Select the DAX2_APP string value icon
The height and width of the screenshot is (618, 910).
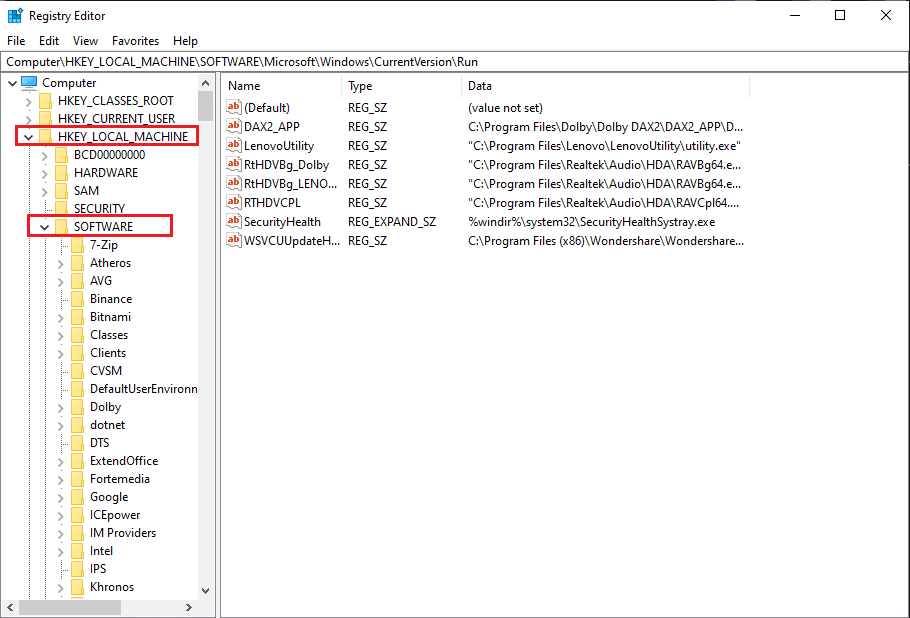click(x=234, y=126)
